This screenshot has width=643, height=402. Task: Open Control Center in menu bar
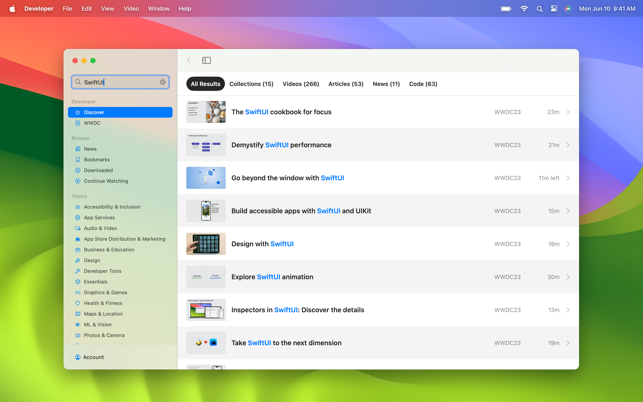point(554,9)
